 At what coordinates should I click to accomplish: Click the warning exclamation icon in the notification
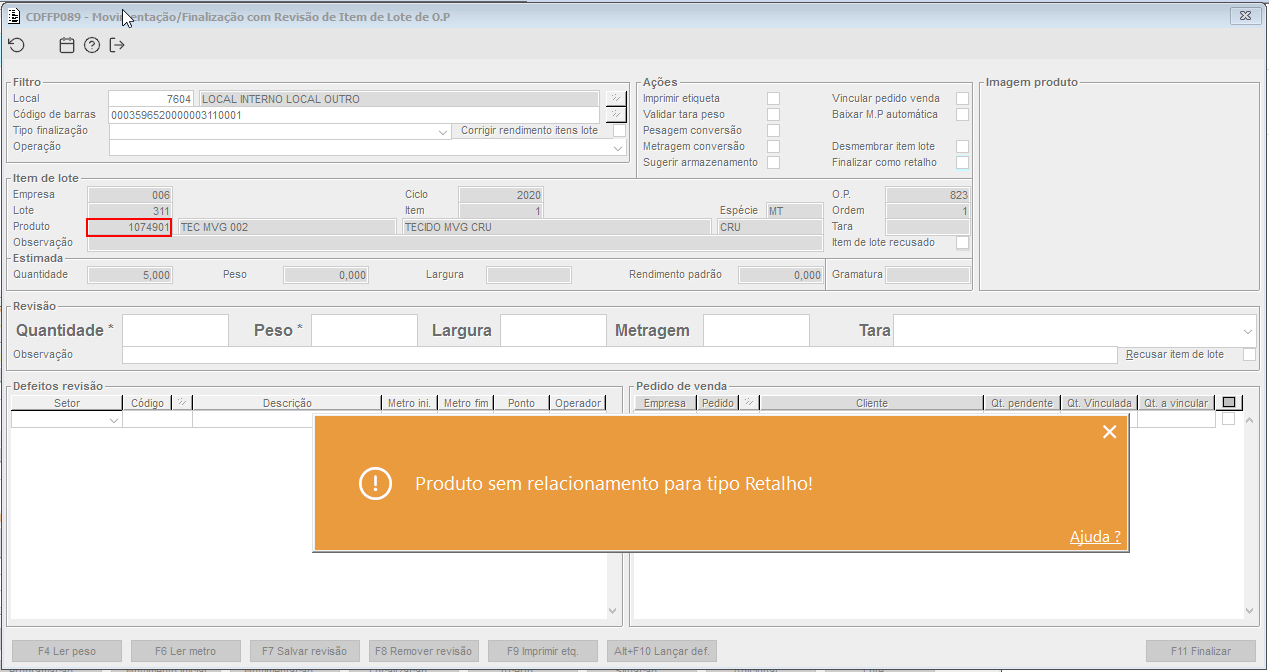click(x=375, y=484)
